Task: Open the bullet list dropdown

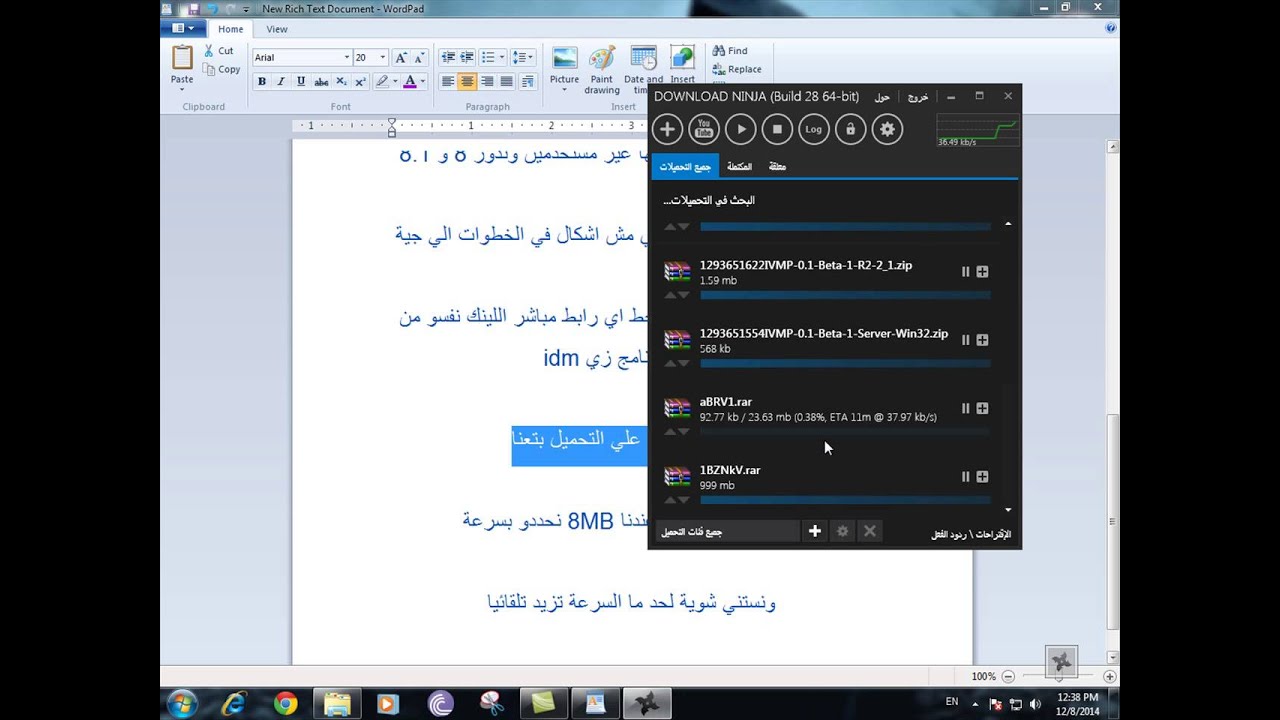Action: pos(501,58)
